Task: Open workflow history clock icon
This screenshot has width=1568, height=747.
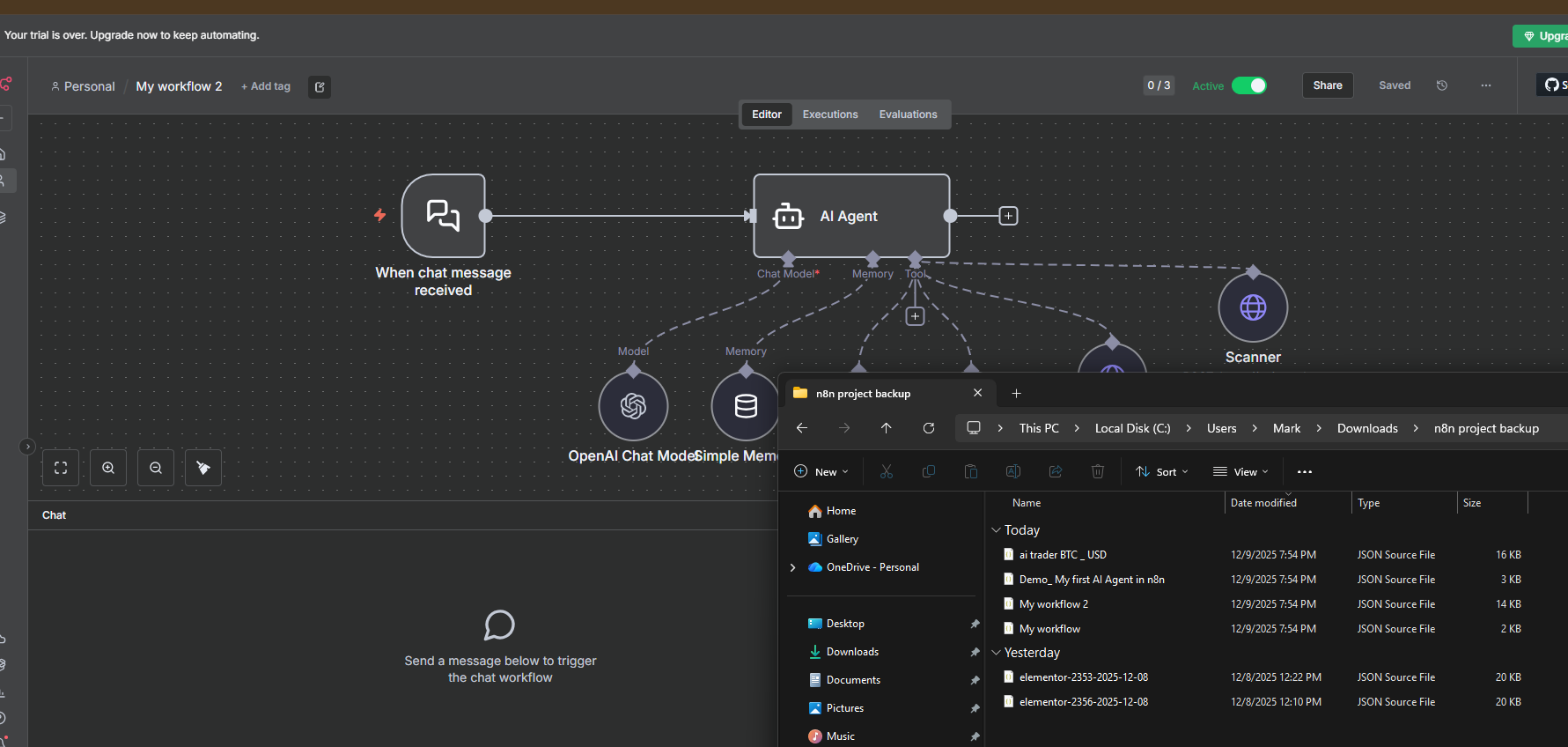Action: tap(1442, 85)
